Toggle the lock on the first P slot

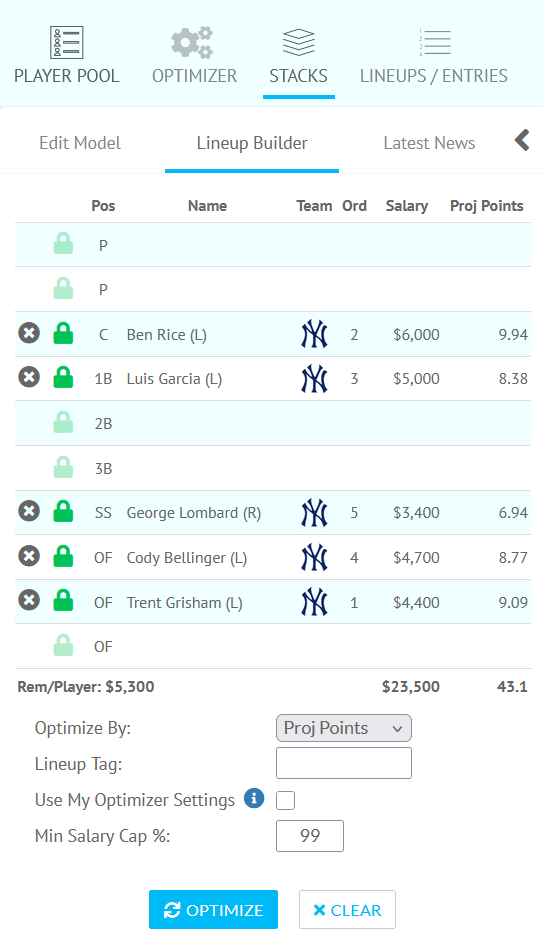coord(63,244)
